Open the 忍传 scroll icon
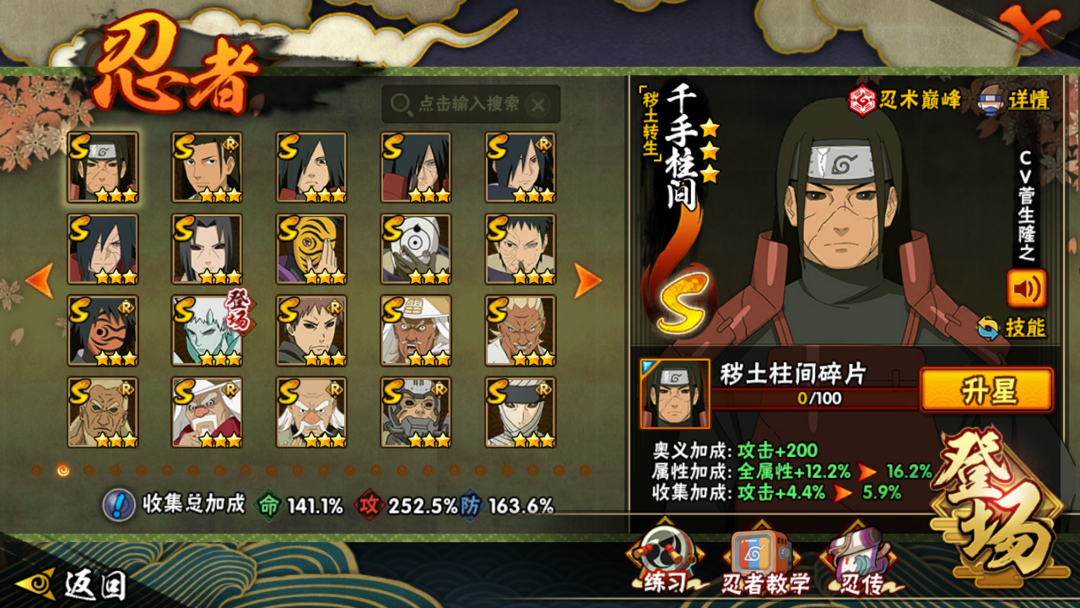Viewport: 1080px width, 608px height. click(859, 561)
